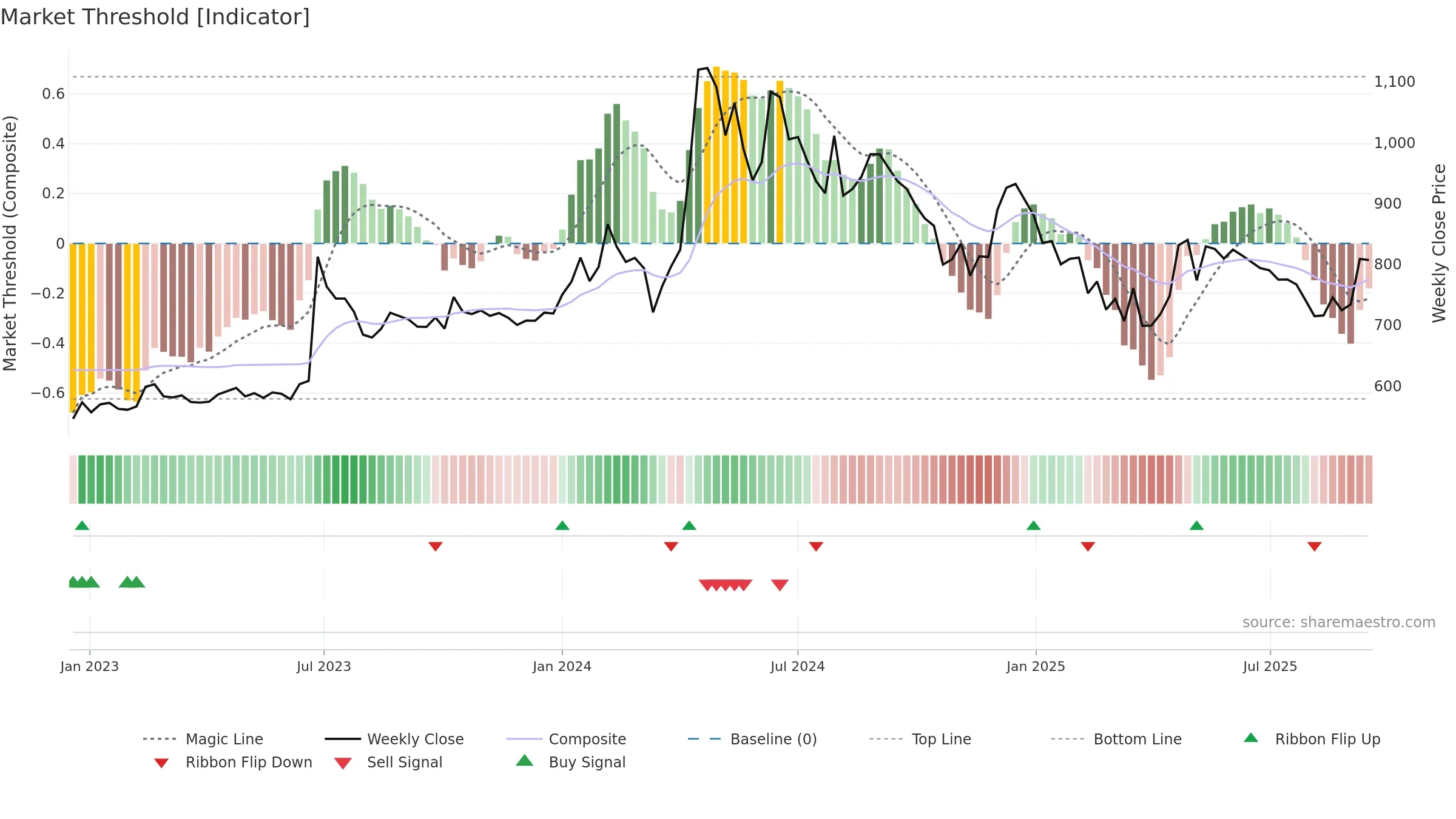Toggle the Composite legend entry
The height and width of the screenshot is (819, 1456).
[566, 739]
